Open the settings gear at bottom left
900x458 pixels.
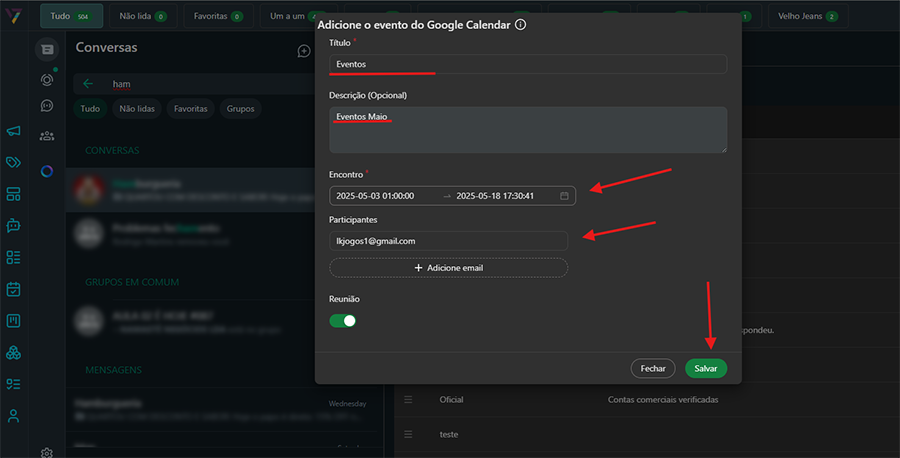(47, 452)
